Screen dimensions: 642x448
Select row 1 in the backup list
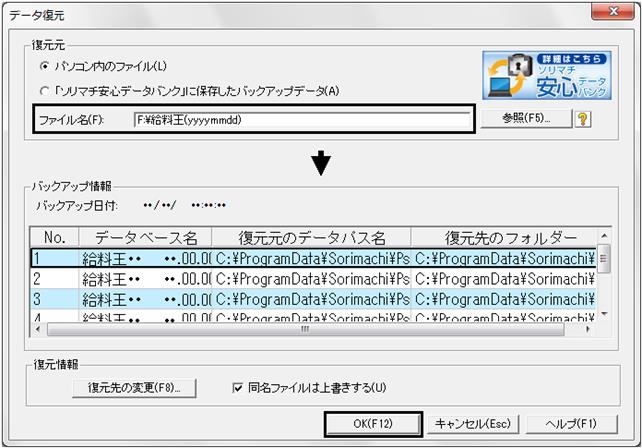(313, 258)
